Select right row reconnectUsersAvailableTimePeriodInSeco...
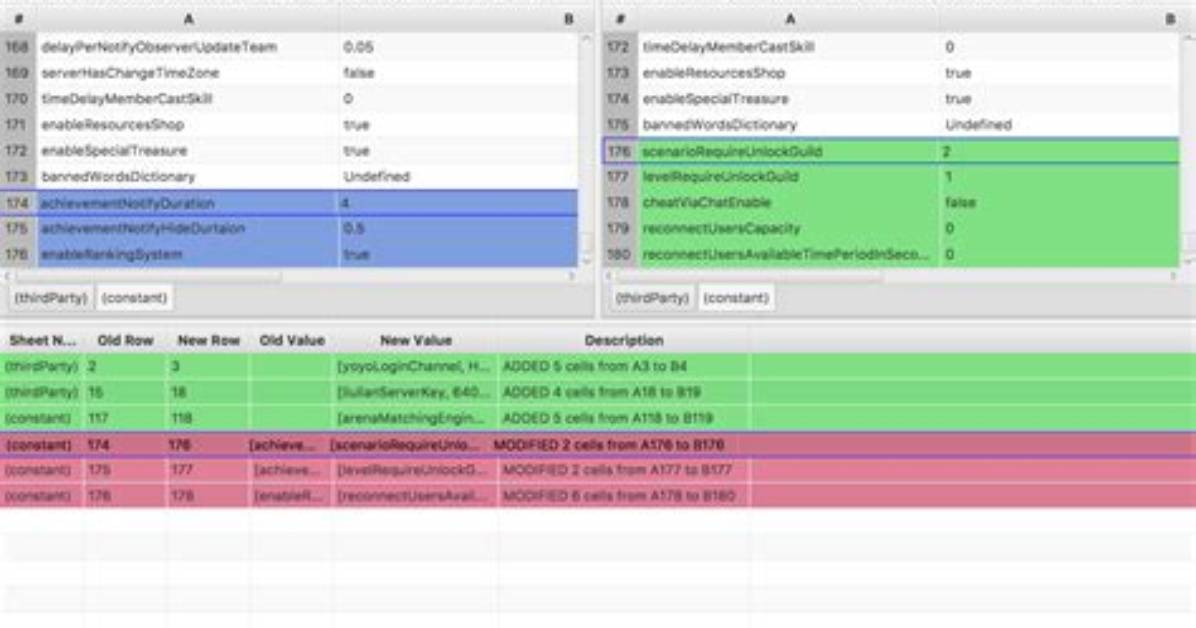The image size is (1196, 628). click(x=891, y=254)
